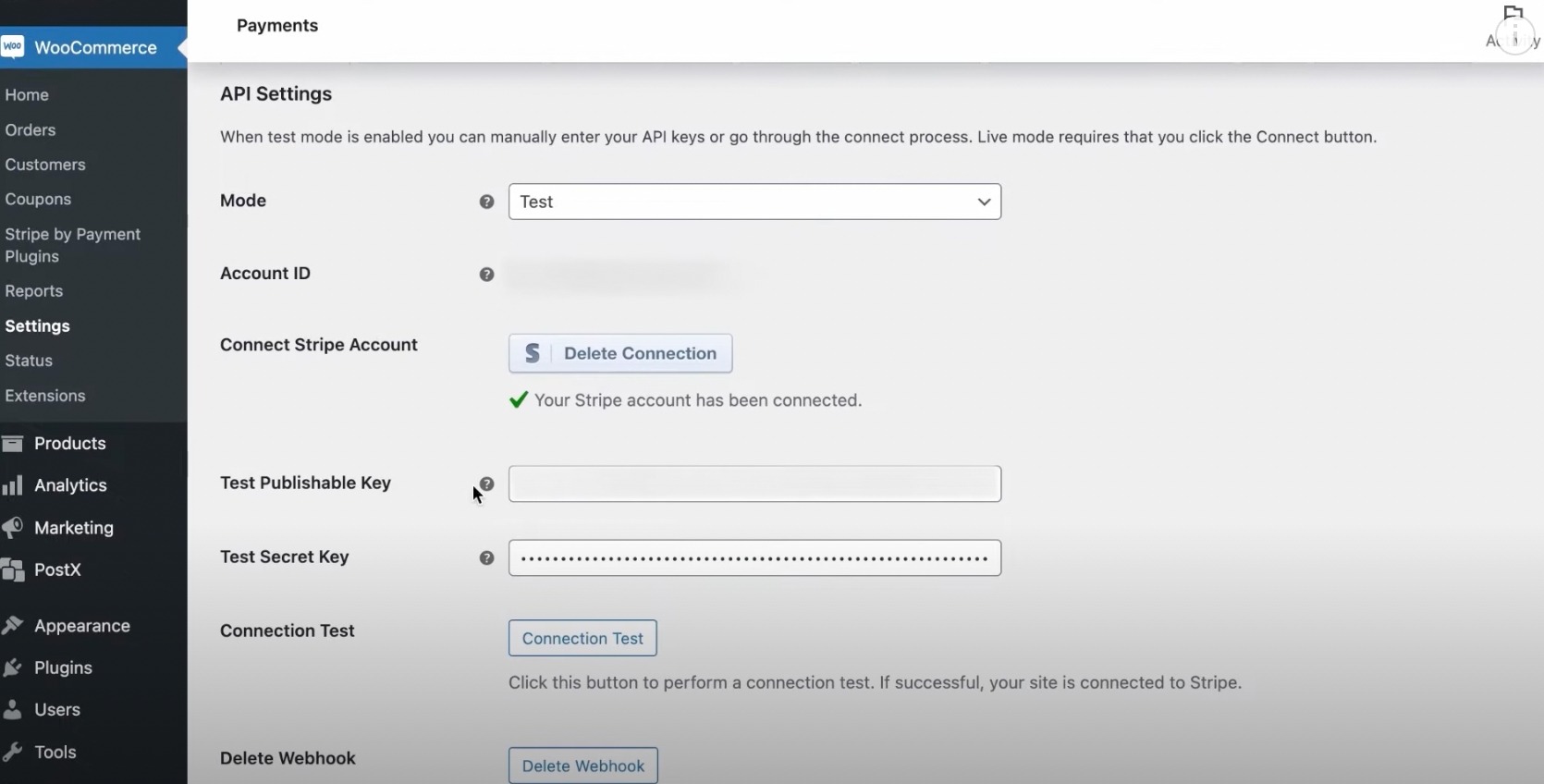1544x784 pixels.
Task: Click the green checkmark next to connected message
Action: click(519, 399)
